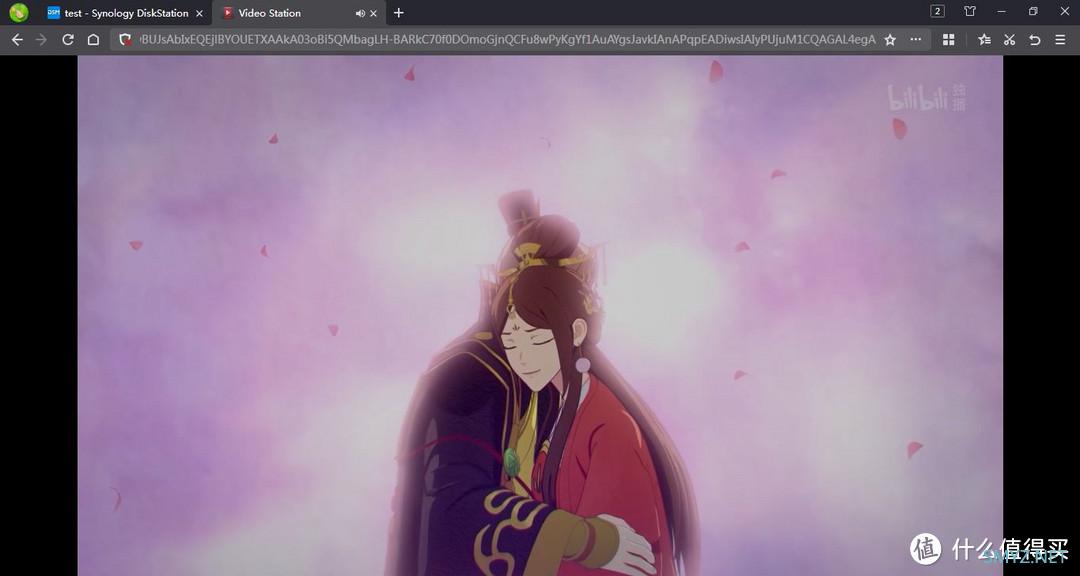
Task: Focus the URL address bar
Action: [507, 40]
